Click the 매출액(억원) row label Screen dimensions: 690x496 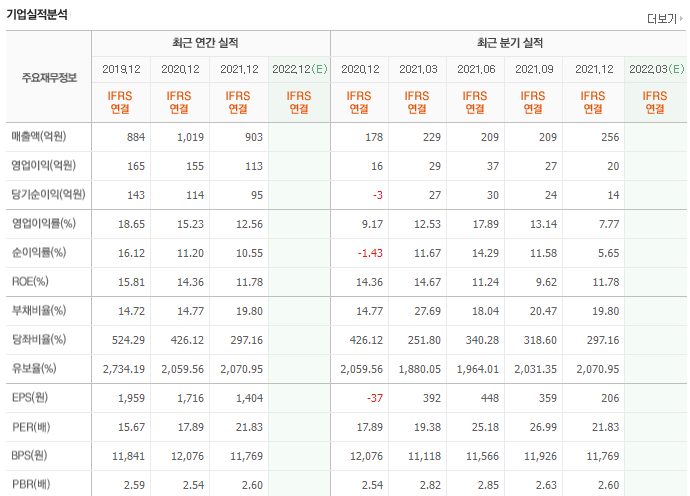click(39, 136)
